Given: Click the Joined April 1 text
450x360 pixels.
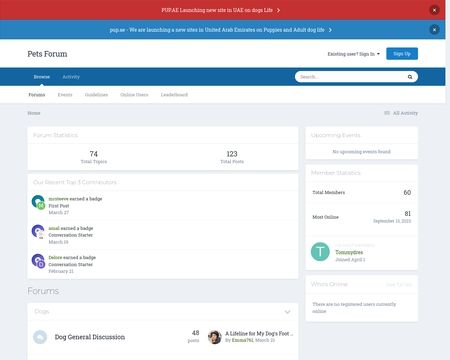Looking at the screenshot, I should click(350, 260).
